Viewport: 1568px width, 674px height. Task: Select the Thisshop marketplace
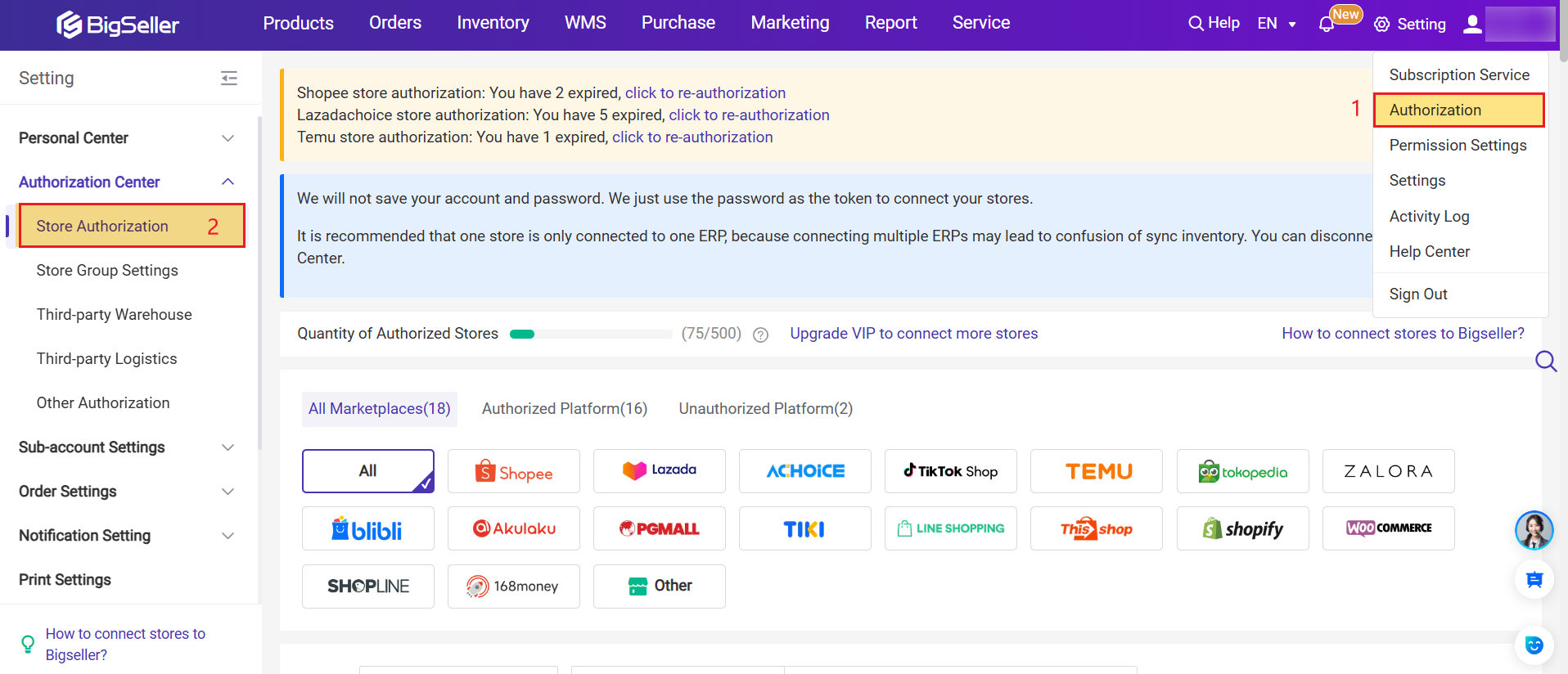pyautogui.click(x=1097, y=528)
